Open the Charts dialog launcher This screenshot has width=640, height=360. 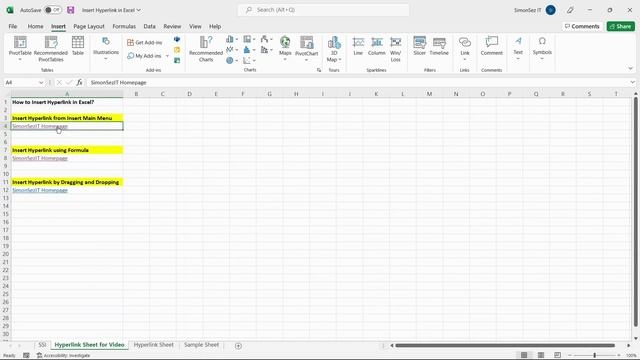pos(319,70)
